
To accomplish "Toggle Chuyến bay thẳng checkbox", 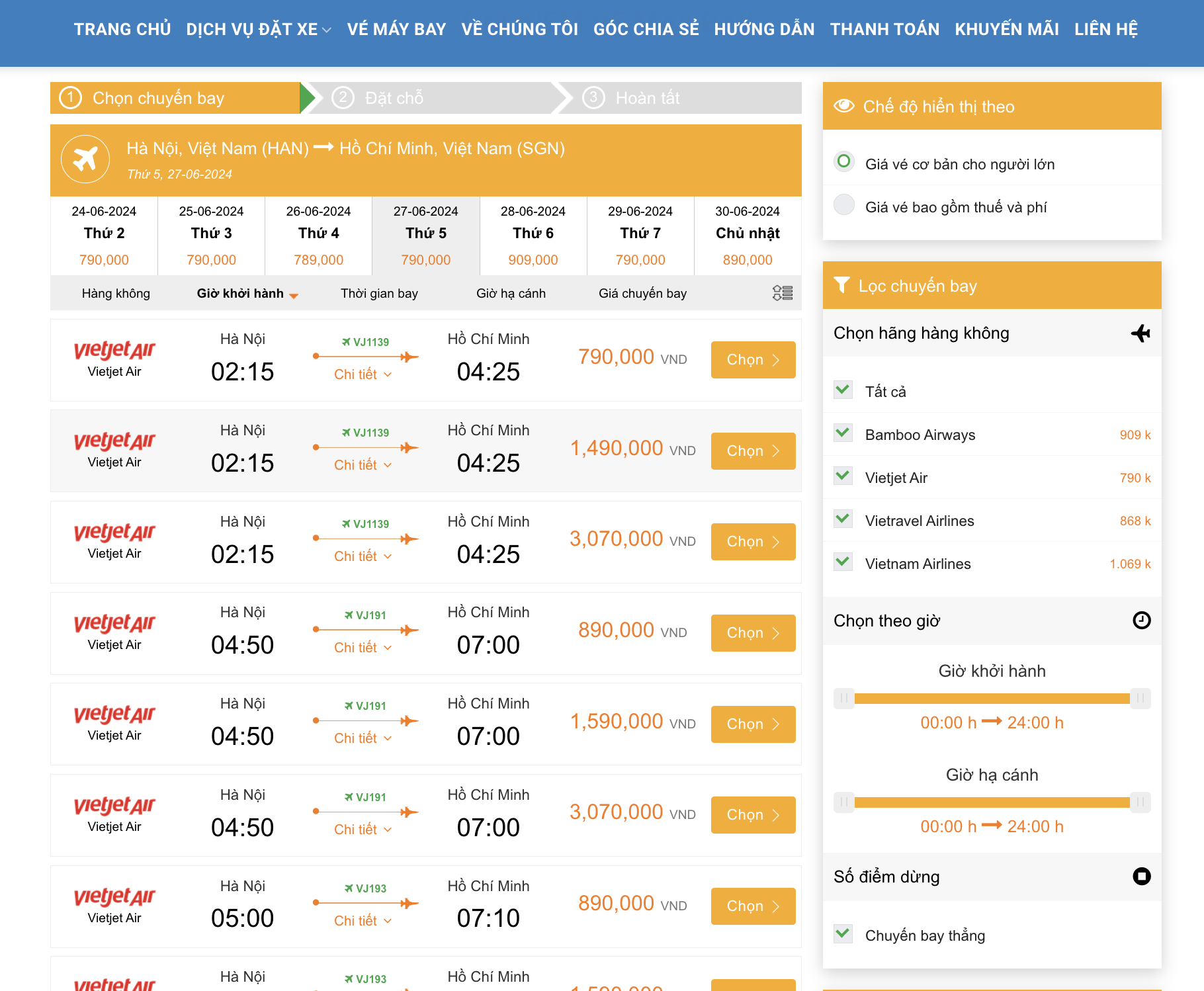I will [843, 934].
